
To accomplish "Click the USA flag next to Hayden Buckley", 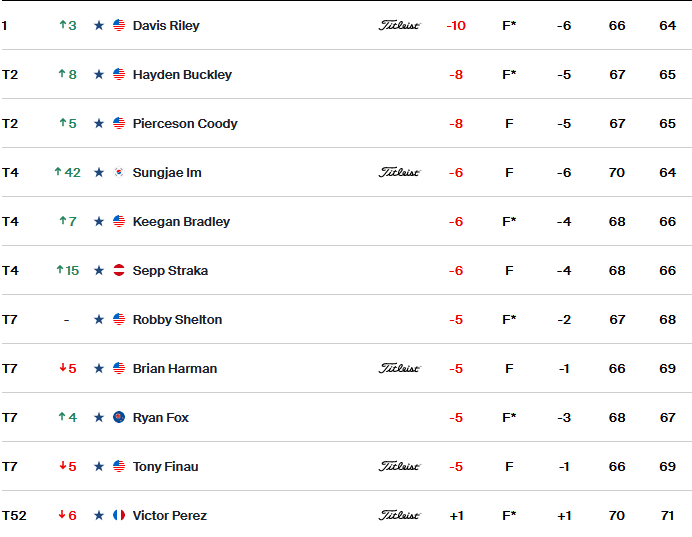I will pos(119,75).
